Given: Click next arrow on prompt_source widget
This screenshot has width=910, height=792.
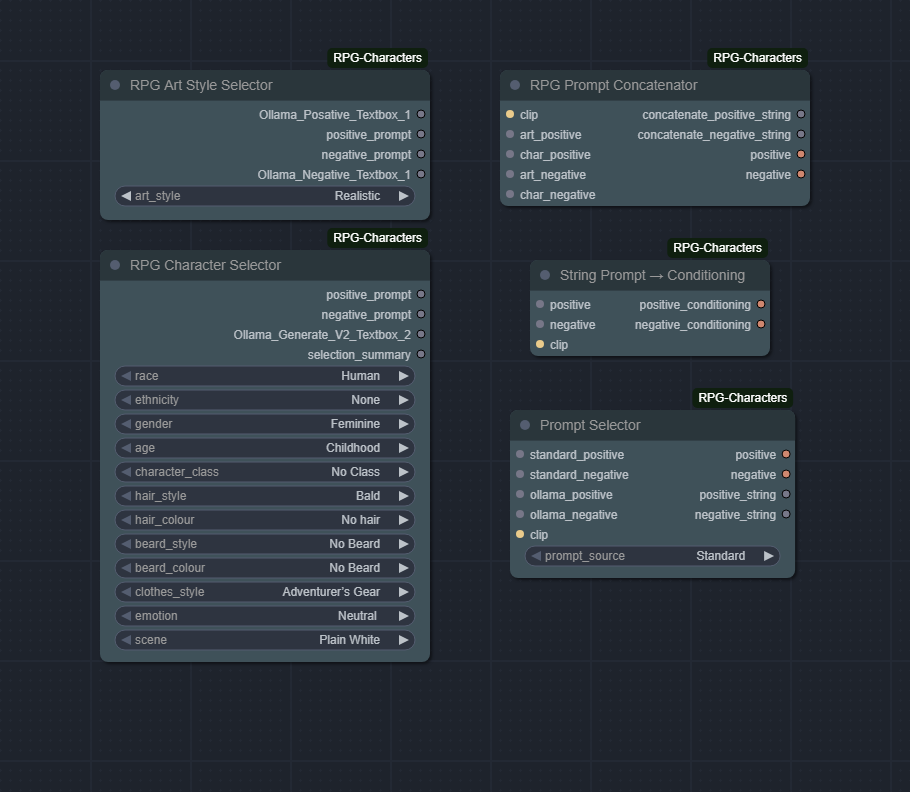Looking at the screenshot, I should 768,556.
